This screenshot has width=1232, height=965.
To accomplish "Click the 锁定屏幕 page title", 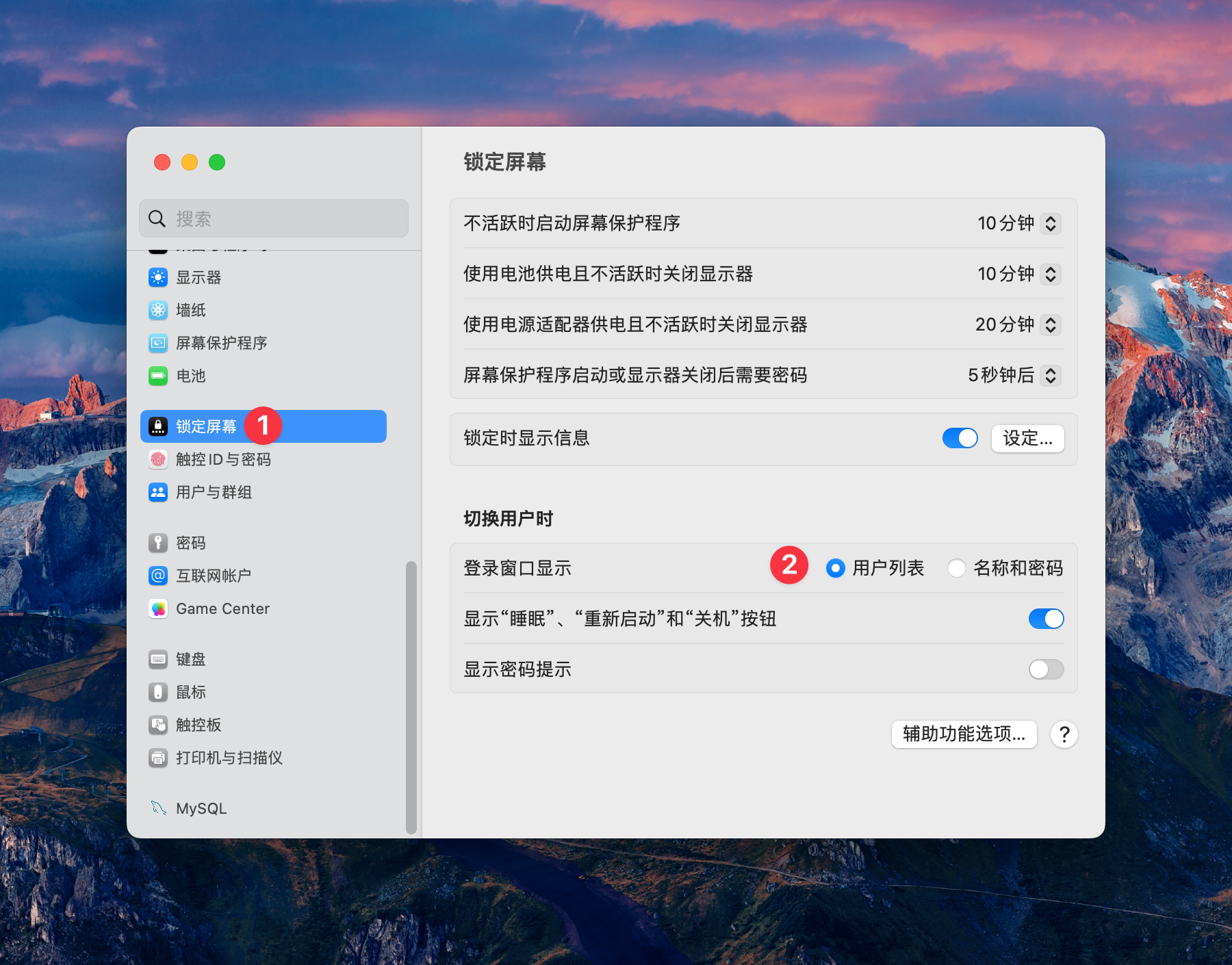I will (505, 162).
